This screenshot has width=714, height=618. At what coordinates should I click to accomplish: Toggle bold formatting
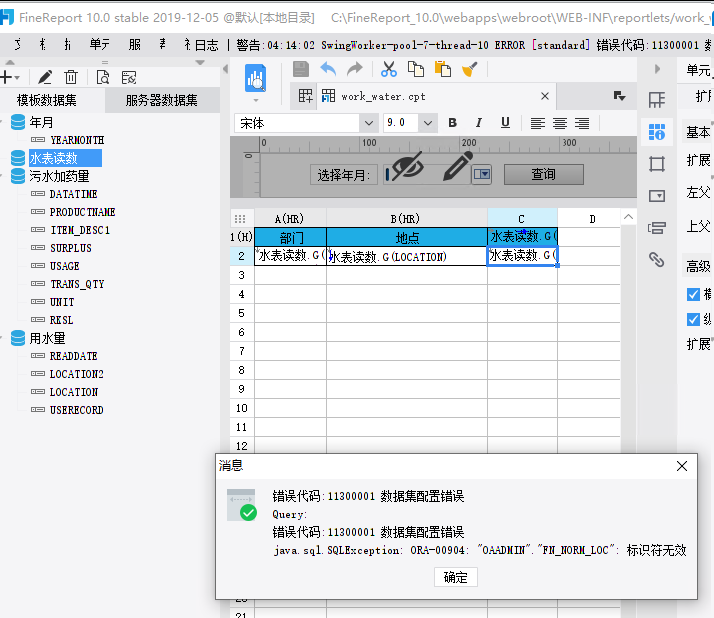pos(452,123)
